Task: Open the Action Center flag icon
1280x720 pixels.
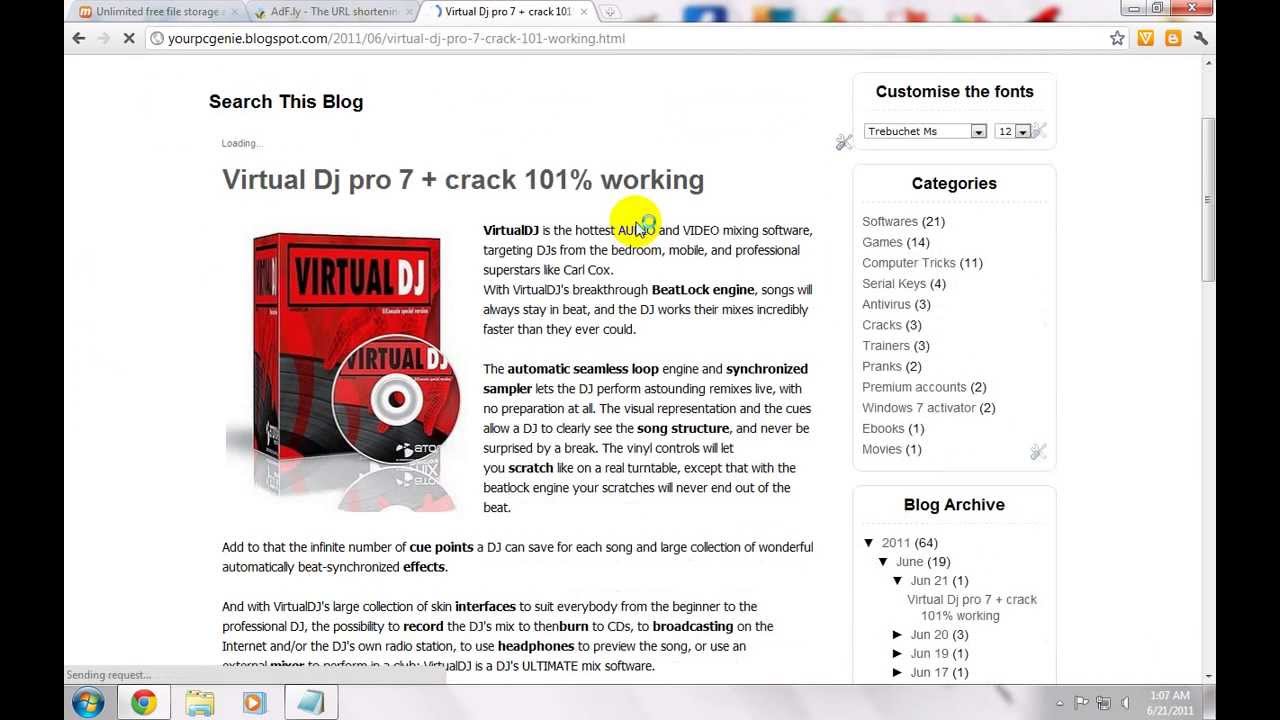Action: 1082,702
